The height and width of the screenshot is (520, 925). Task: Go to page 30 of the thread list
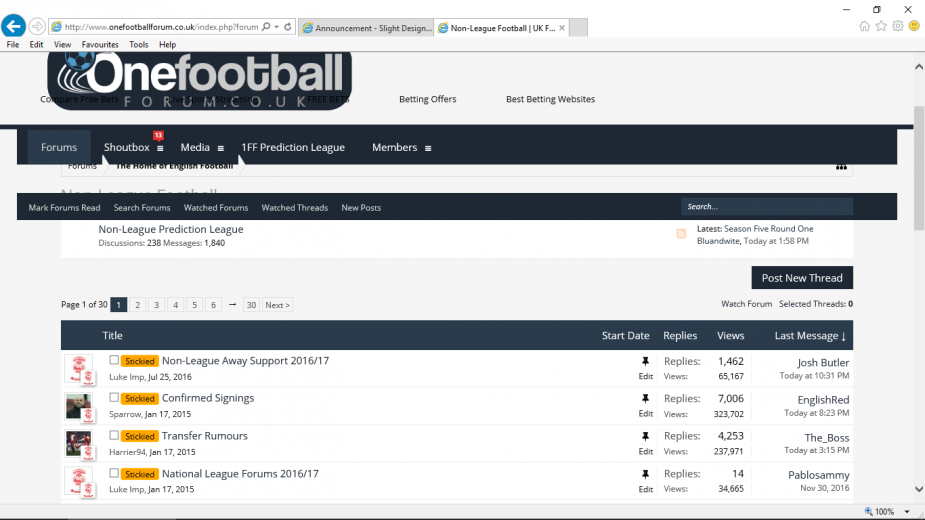pyautogui.click(x=251, y=305)
